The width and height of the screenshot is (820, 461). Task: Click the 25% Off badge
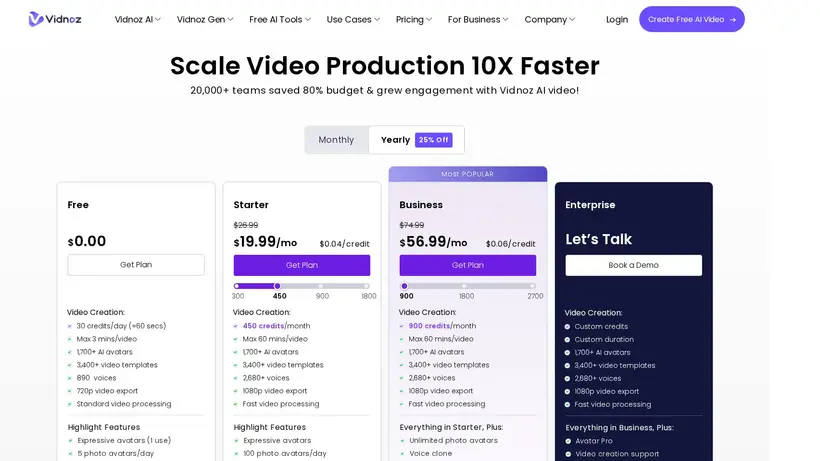click(x=434, y=140)
